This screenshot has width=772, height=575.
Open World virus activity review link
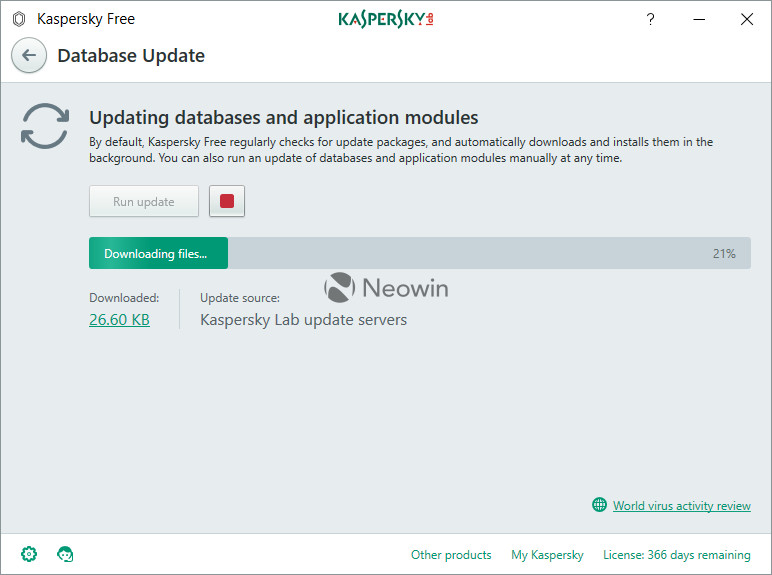click(682, 506)
